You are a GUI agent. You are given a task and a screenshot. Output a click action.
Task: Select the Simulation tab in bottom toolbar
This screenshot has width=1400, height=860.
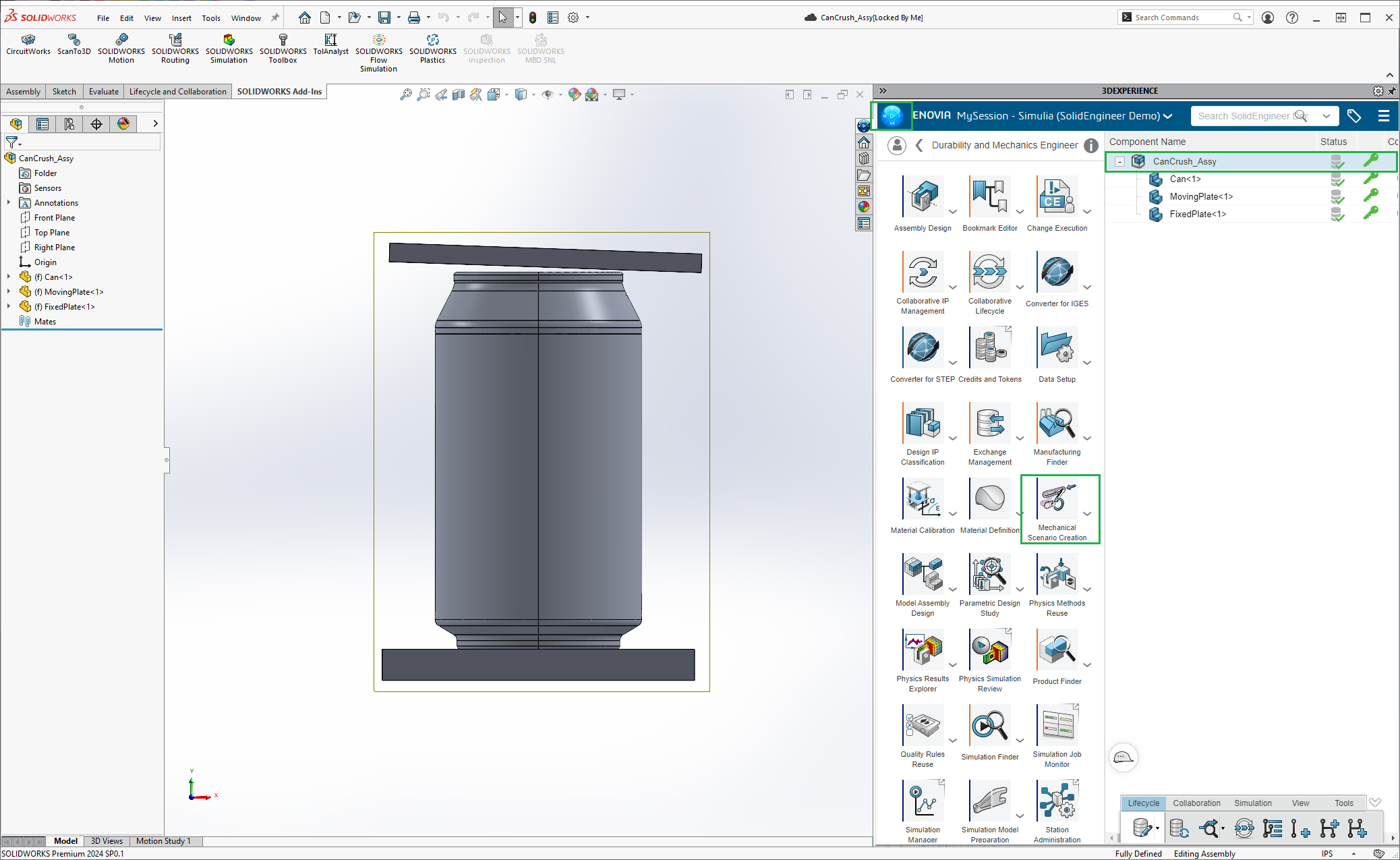[1252, 803]
